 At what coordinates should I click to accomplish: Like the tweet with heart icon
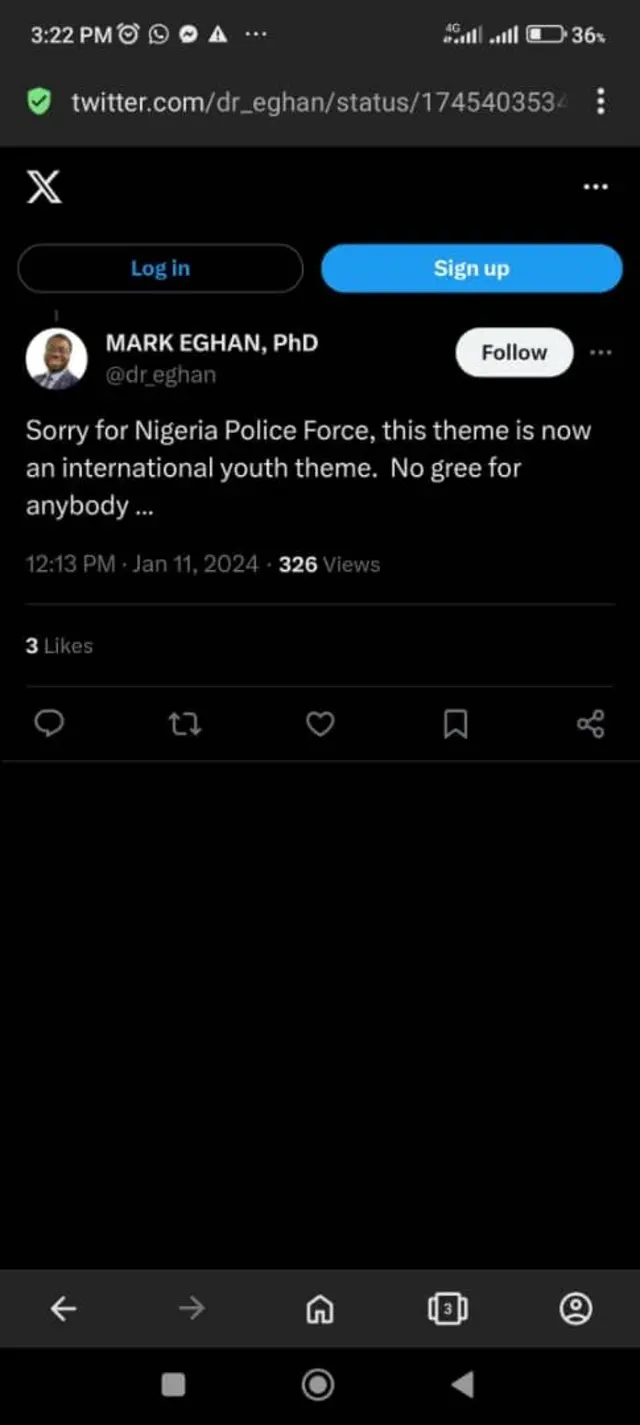point(320,723)
